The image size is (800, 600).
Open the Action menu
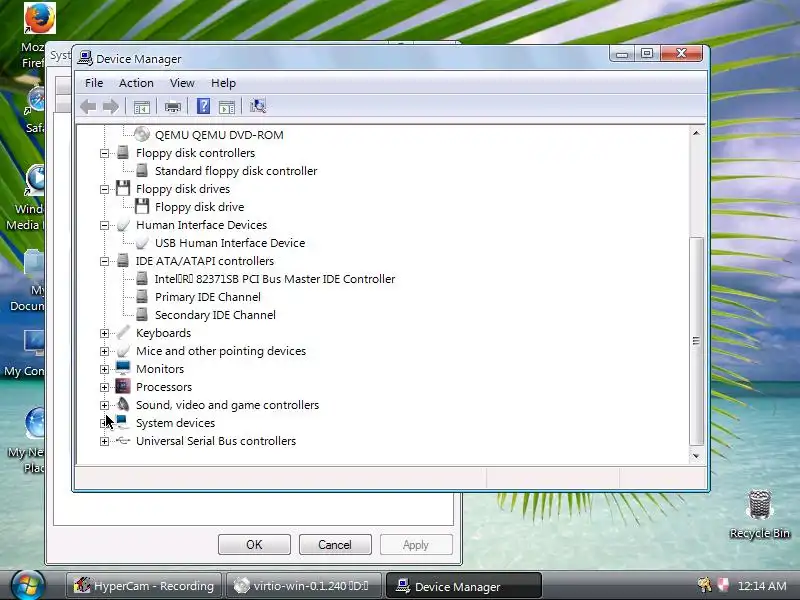pos(136,83)
